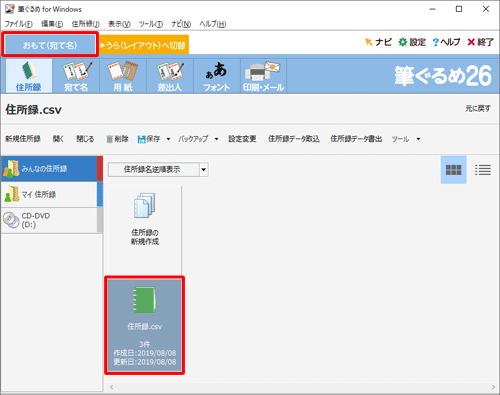This screenshot has width=500, height=395.
Task: Select the おもて(宛て名) front side tab
Action: [x=50, y=45]
